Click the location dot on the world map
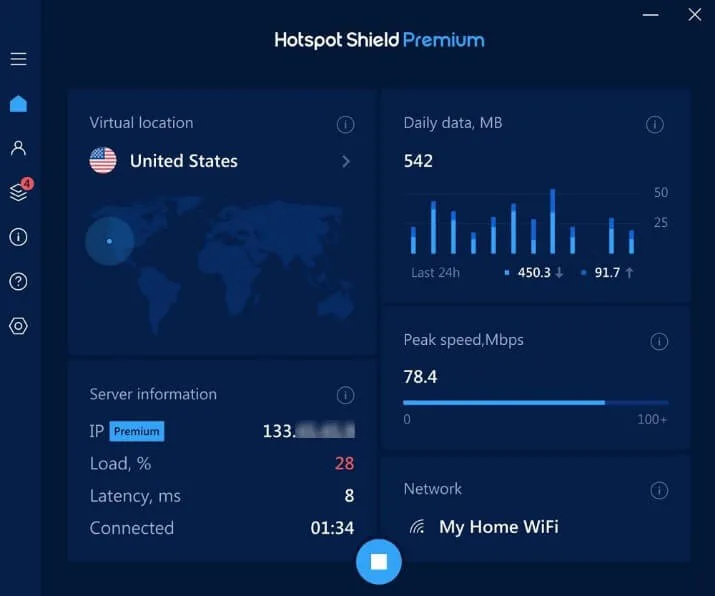Image resolution: width=715 pixels, height=596 pixels. (x=109, y=241)
